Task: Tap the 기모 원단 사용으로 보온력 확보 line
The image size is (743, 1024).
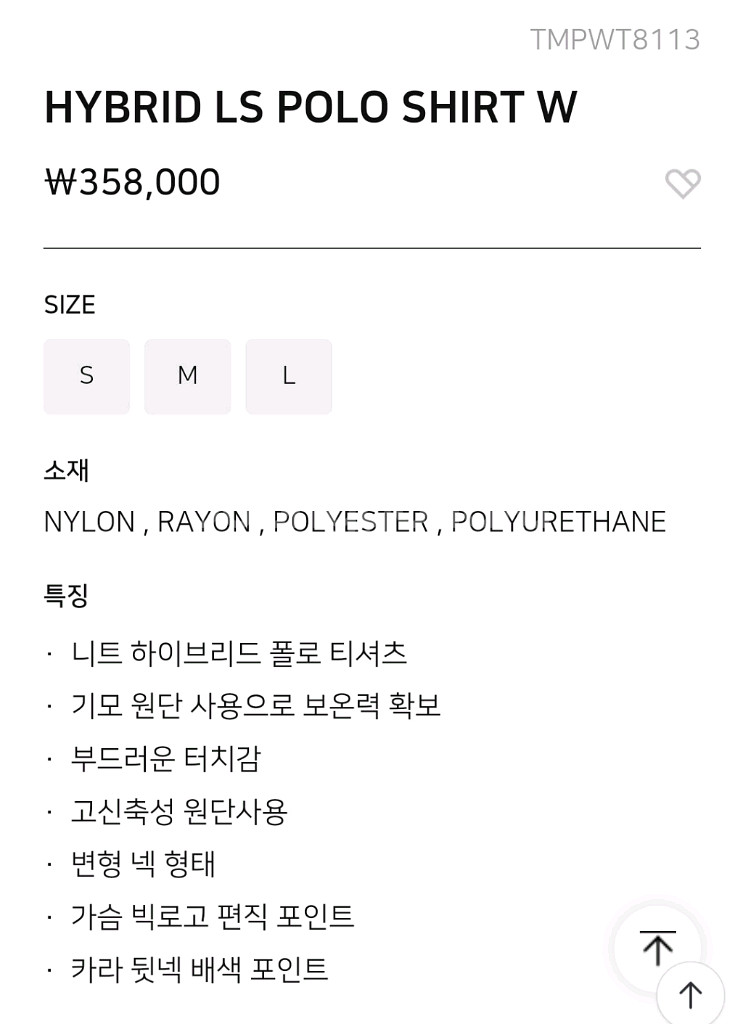Action: click(256, 706)
